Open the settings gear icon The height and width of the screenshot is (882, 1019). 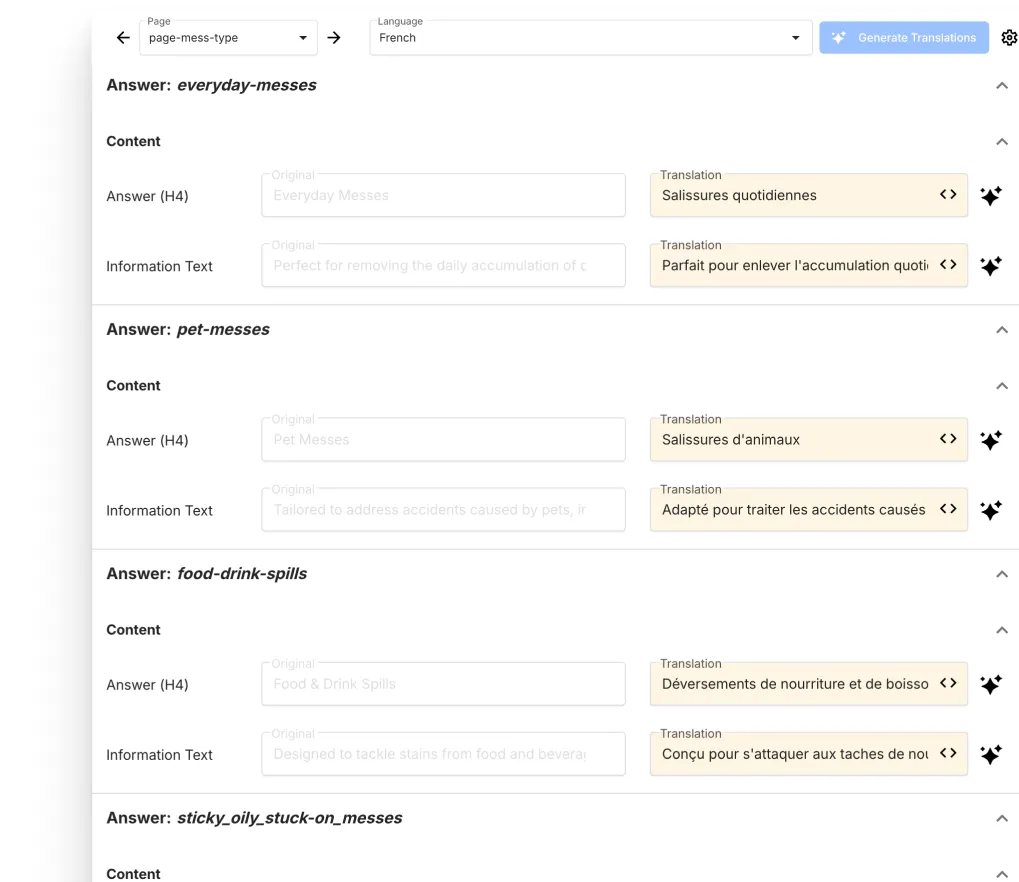click(x=1008, y=38)
